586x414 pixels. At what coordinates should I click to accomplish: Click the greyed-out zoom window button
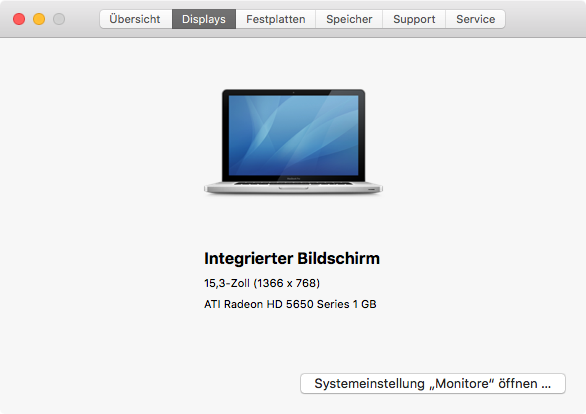[x=59, y=19]
